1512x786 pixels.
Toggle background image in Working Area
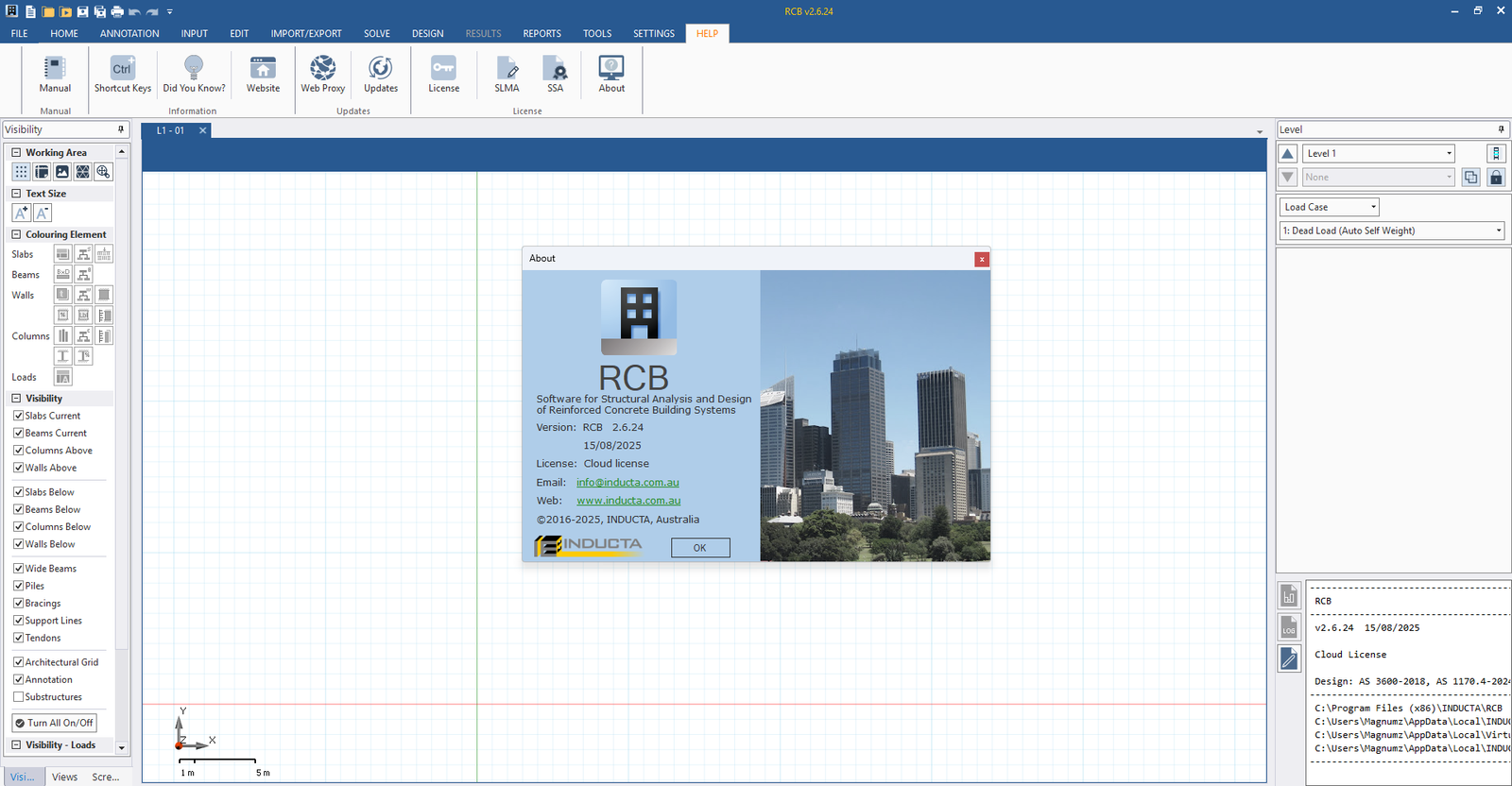[62, 172]
